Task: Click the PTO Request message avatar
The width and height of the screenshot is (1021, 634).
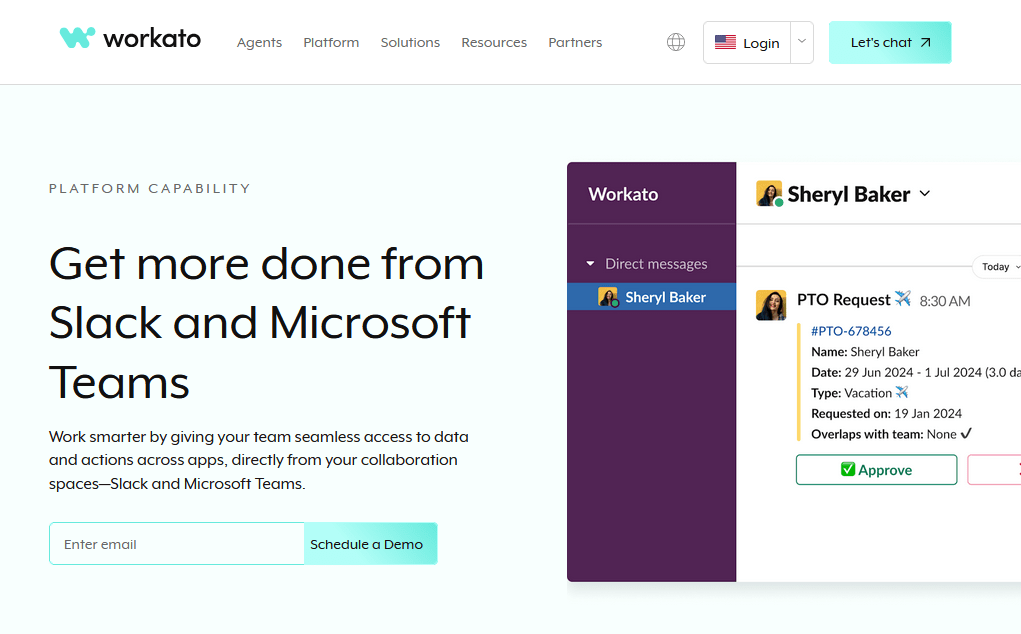Action: tap(771, 305)
